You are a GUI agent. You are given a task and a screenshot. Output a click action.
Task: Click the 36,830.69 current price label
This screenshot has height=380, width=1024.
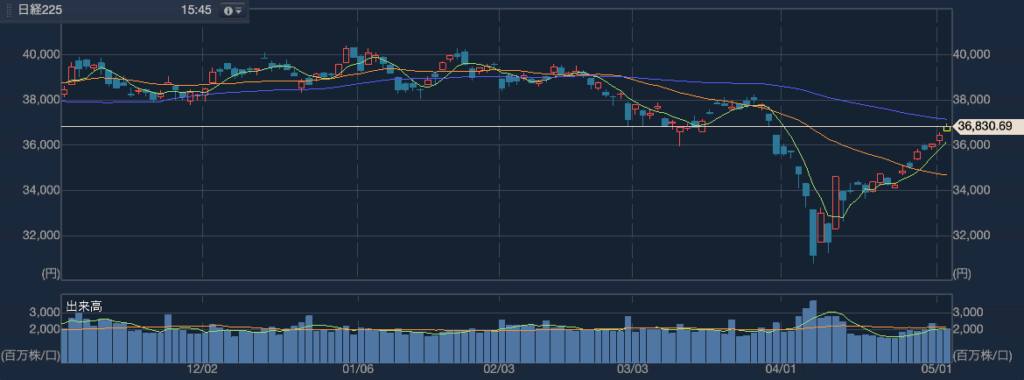point(987,126)
